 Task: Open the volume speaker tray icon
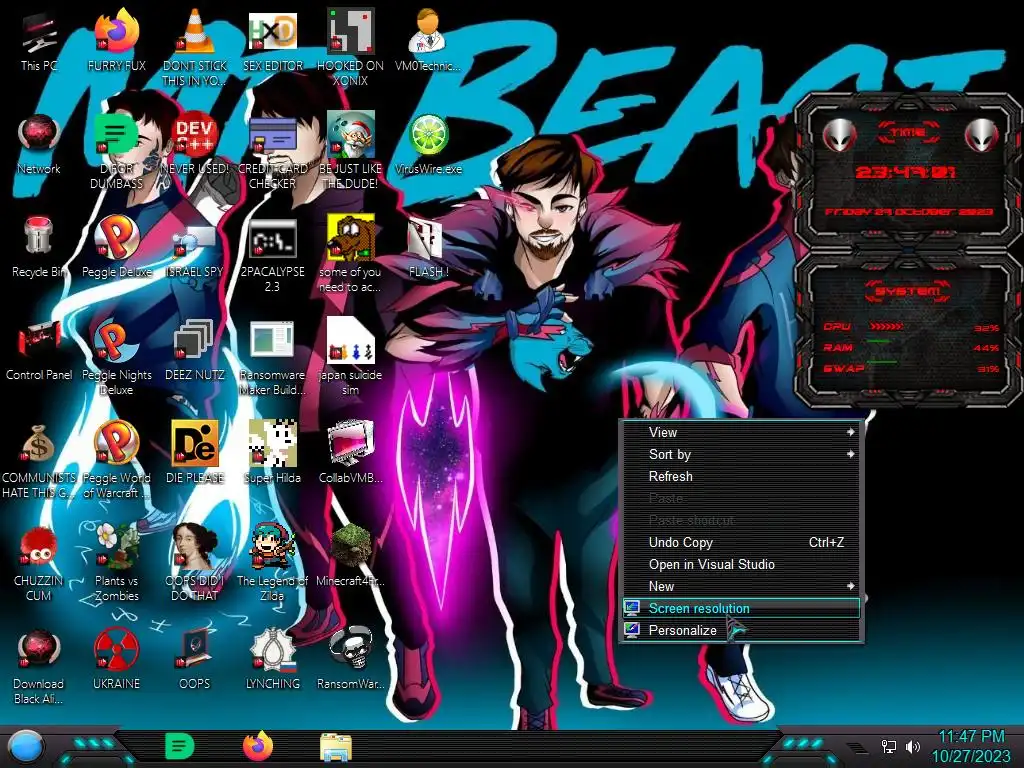tap(912, 746)
